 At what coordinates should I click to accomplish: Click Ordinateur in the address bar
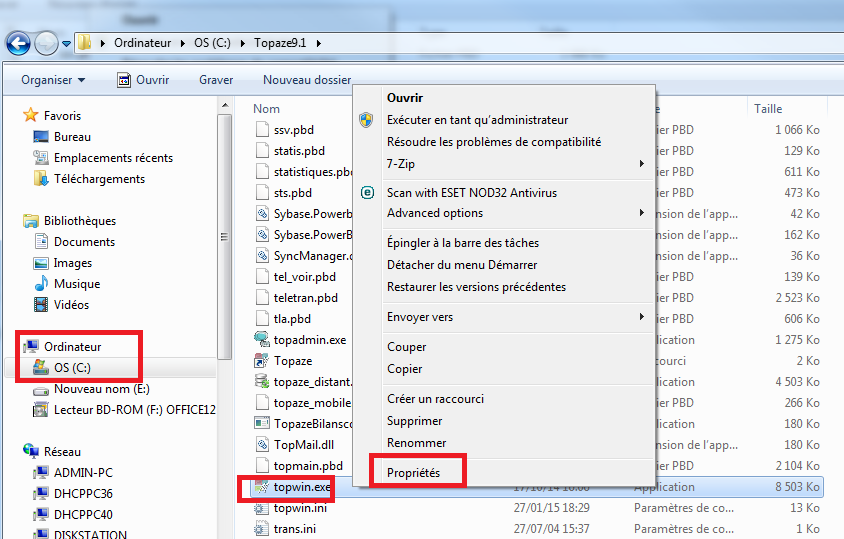142,43
